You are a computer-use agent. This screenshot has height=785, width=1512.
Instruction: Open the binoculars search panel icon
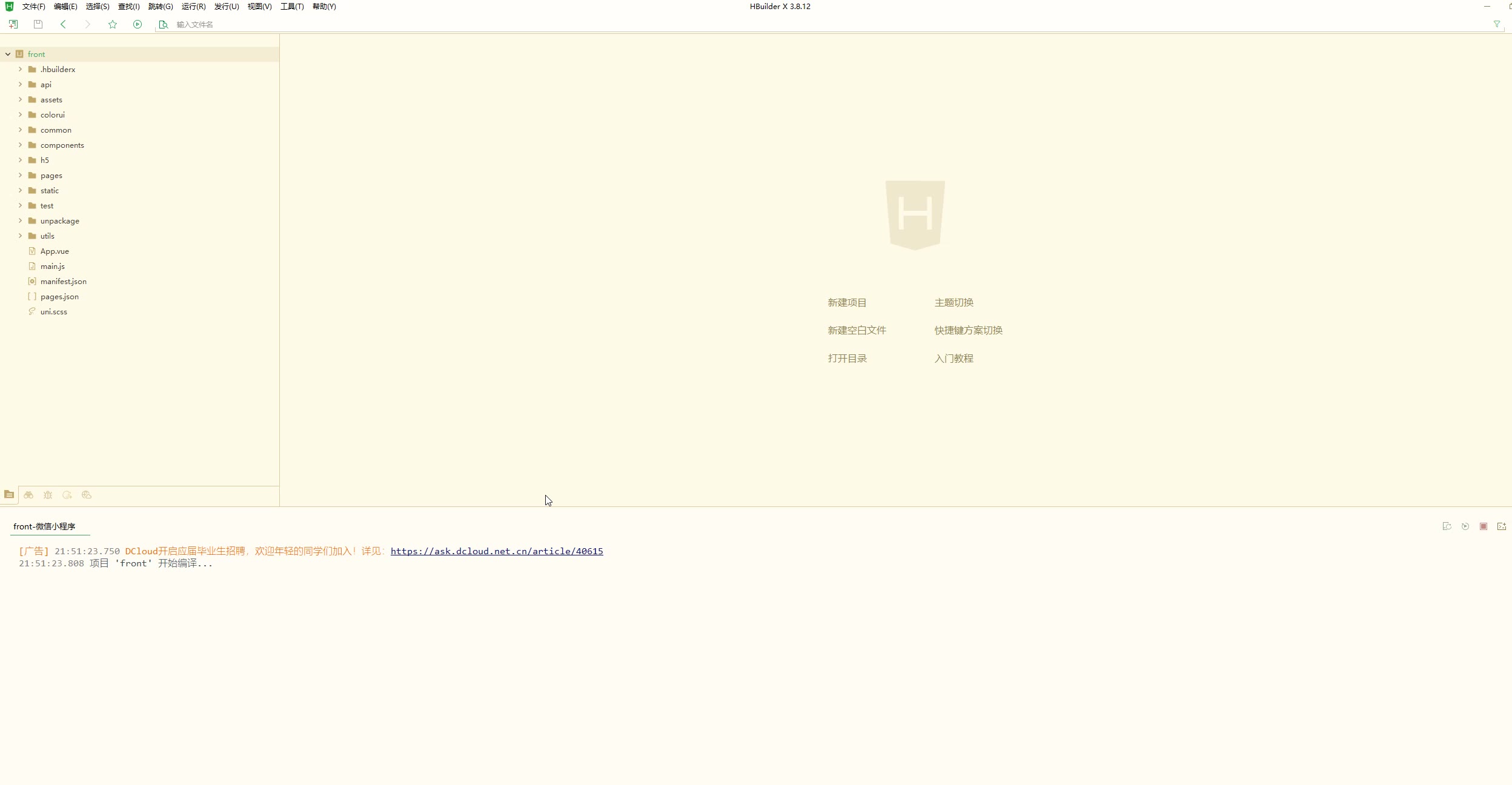(28, 495)
